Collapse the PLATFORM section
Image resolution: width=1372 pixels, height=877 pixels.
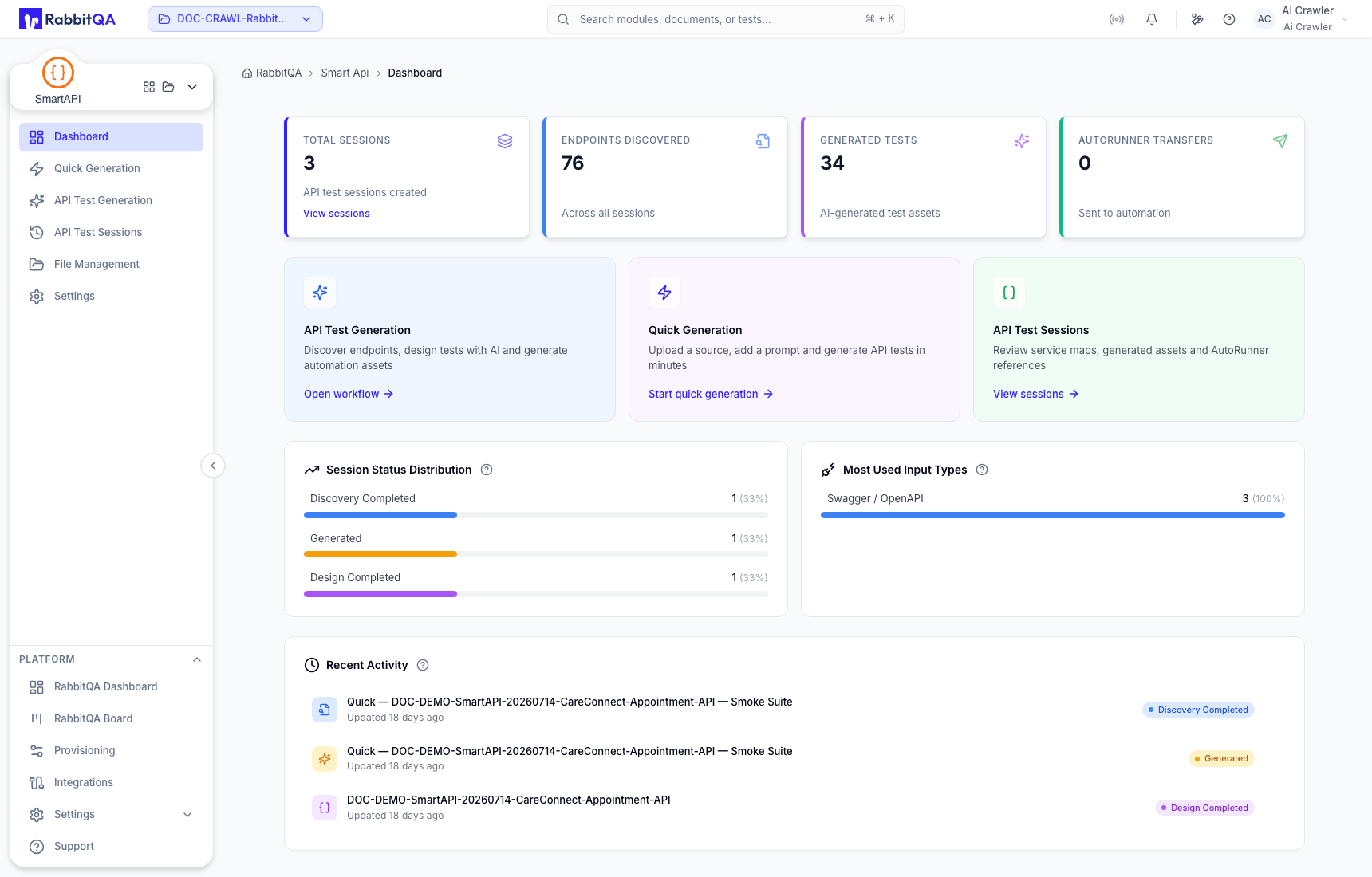197,659
